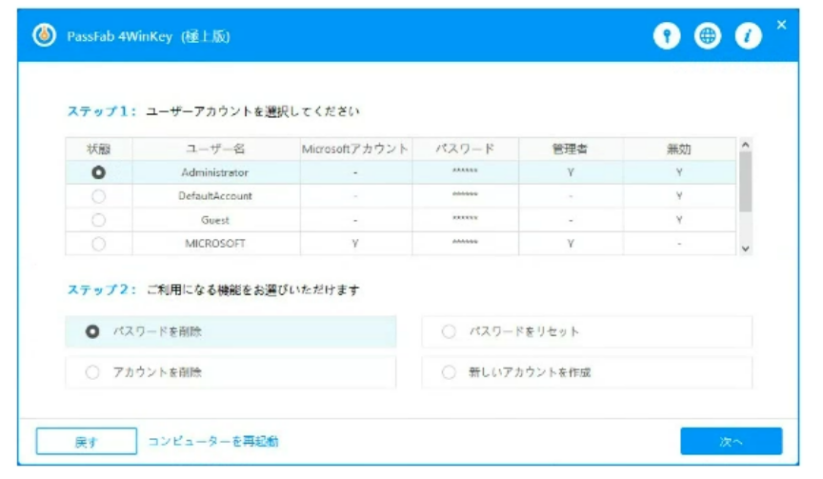The height and width of the screenshot is (479, 823).
Task: Click the 管理者 column header
Action: point(571,149)
